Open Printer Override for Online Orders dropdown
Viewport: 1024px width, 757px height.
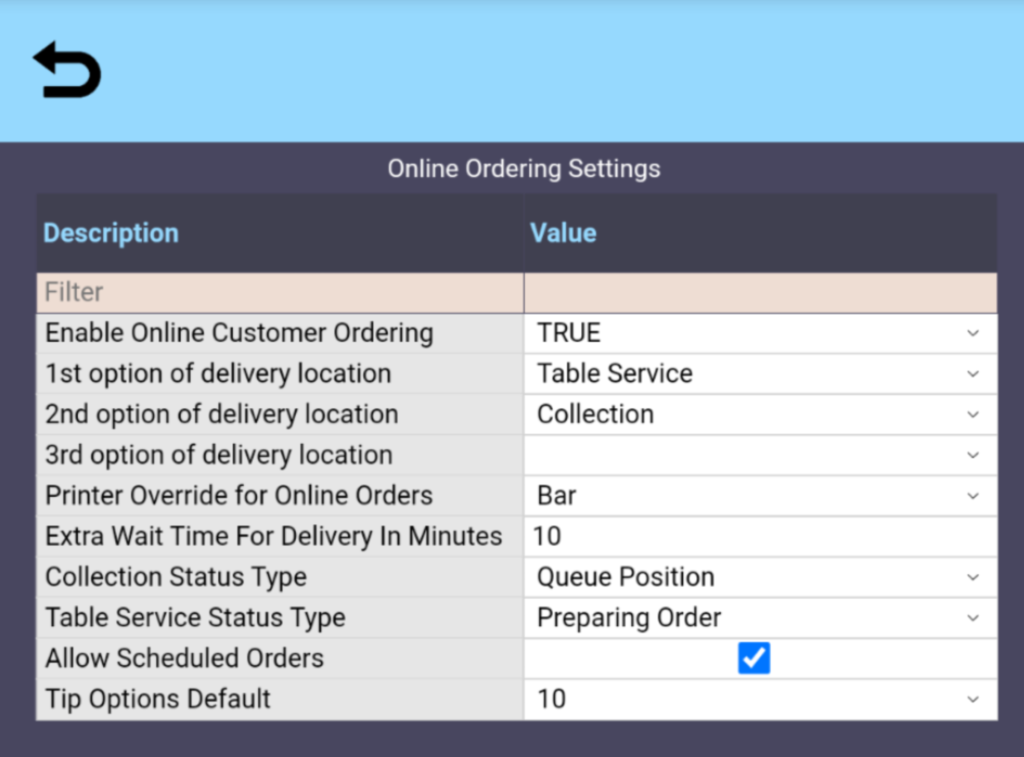760,495
